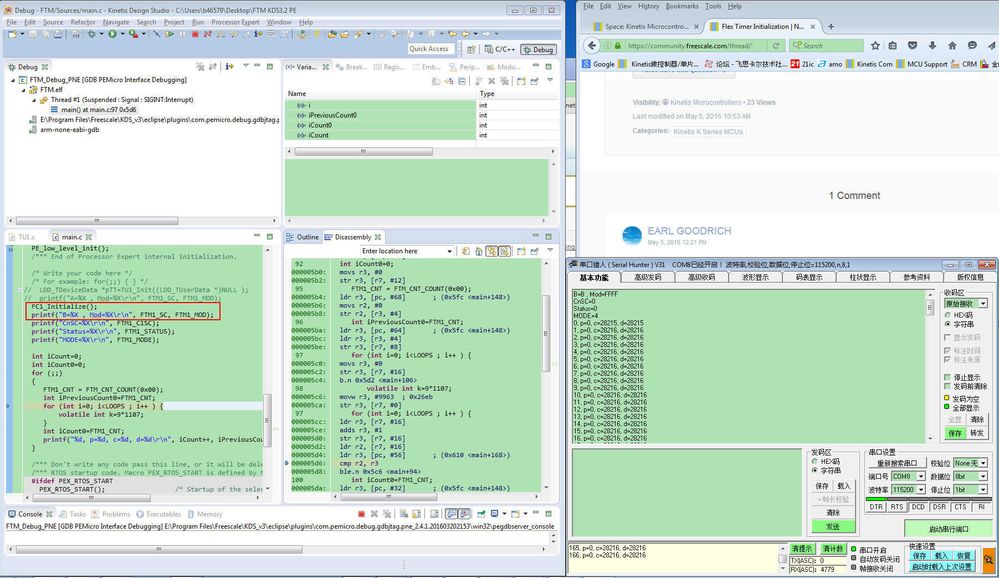Click Remove Selected Variable icon
Viewport: 999px width, 578px height.
click(x=492, y=81)
